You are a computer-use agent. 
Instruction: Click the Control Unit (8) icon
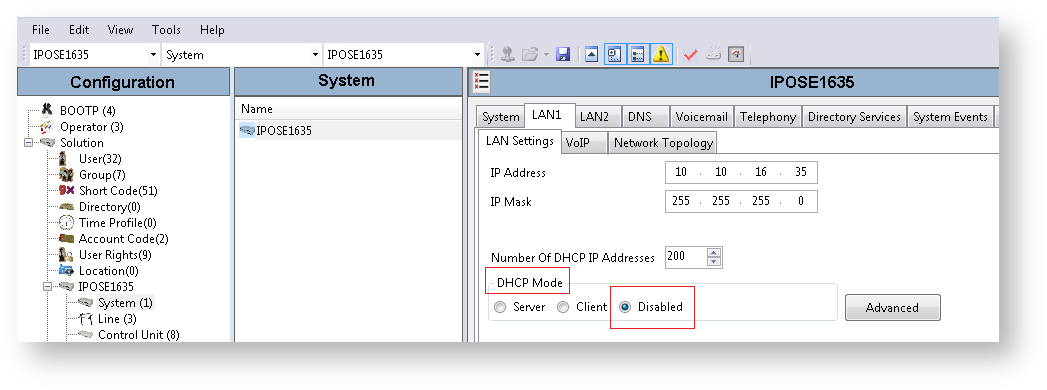(x=85, y=335)
